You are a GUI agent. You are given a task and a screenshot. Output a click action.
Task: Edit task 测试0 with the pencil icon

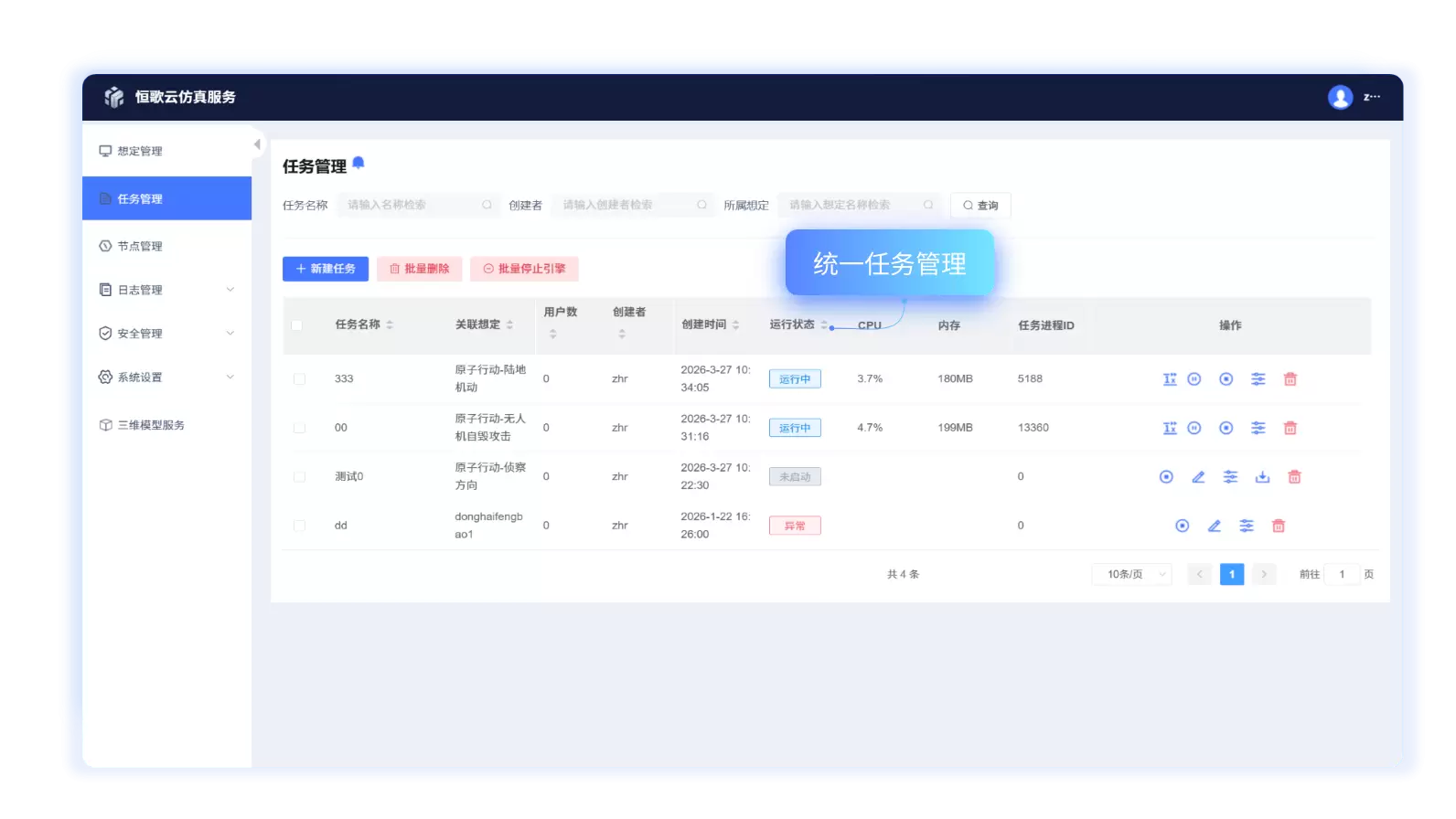1198,477
